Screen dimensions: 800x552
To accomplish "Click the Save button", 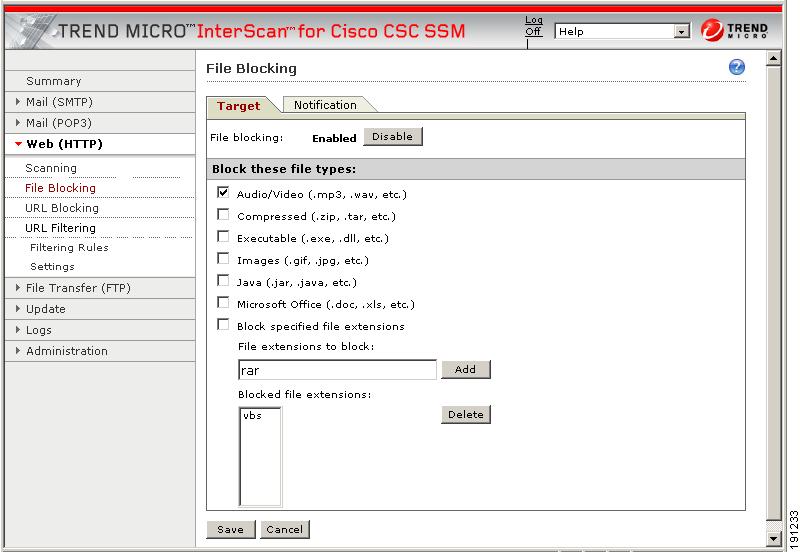I will (x=230, y=530).
